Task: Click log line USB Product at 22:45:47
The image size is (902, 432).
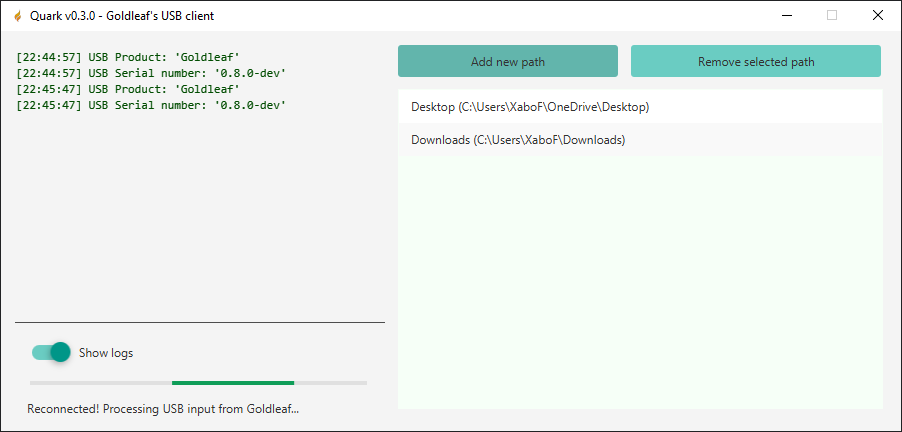Action: pos(128,89)
